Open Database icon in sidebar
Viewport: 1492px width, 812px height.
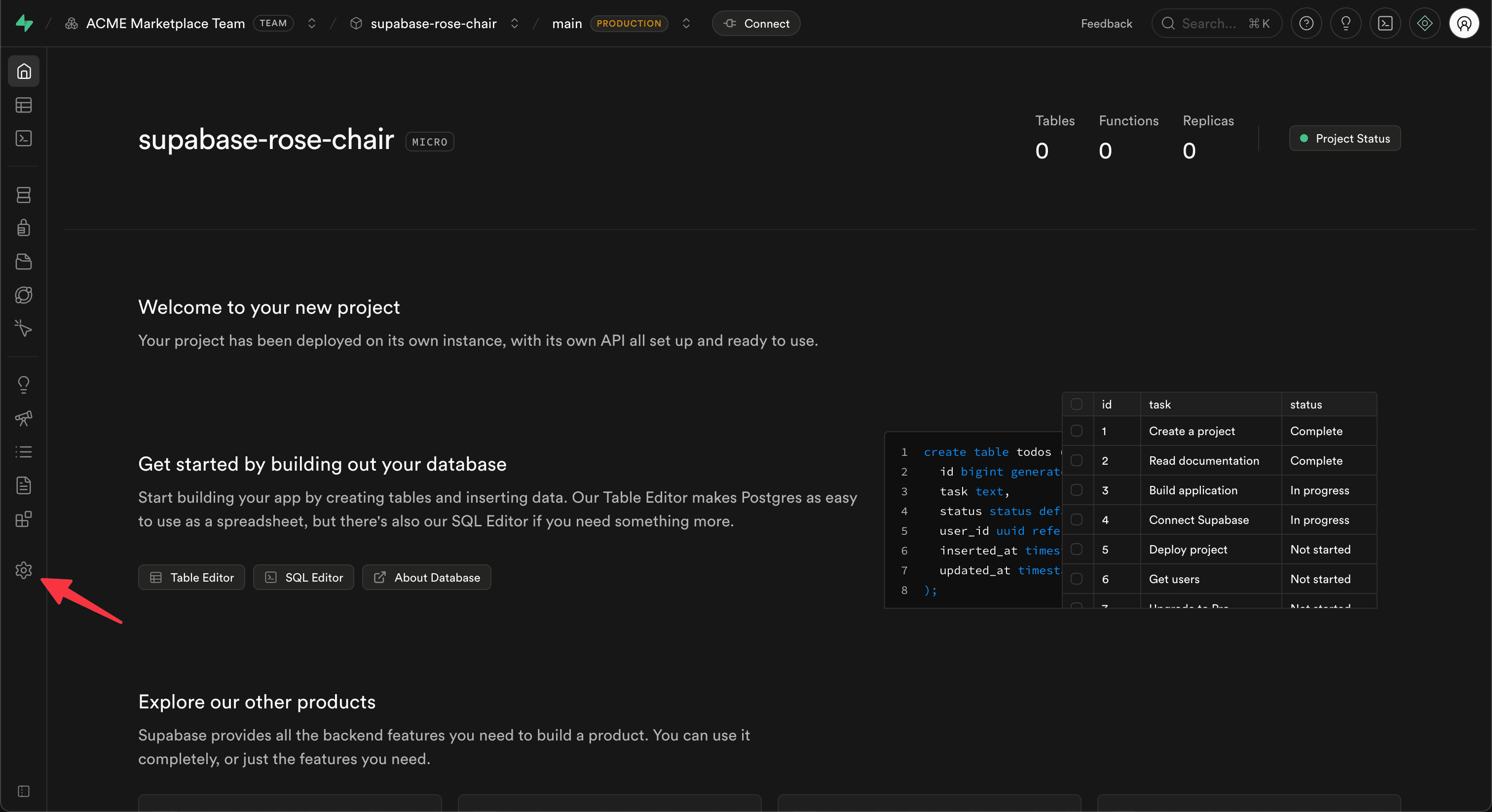pyautogui.click(x=24, y=194)
